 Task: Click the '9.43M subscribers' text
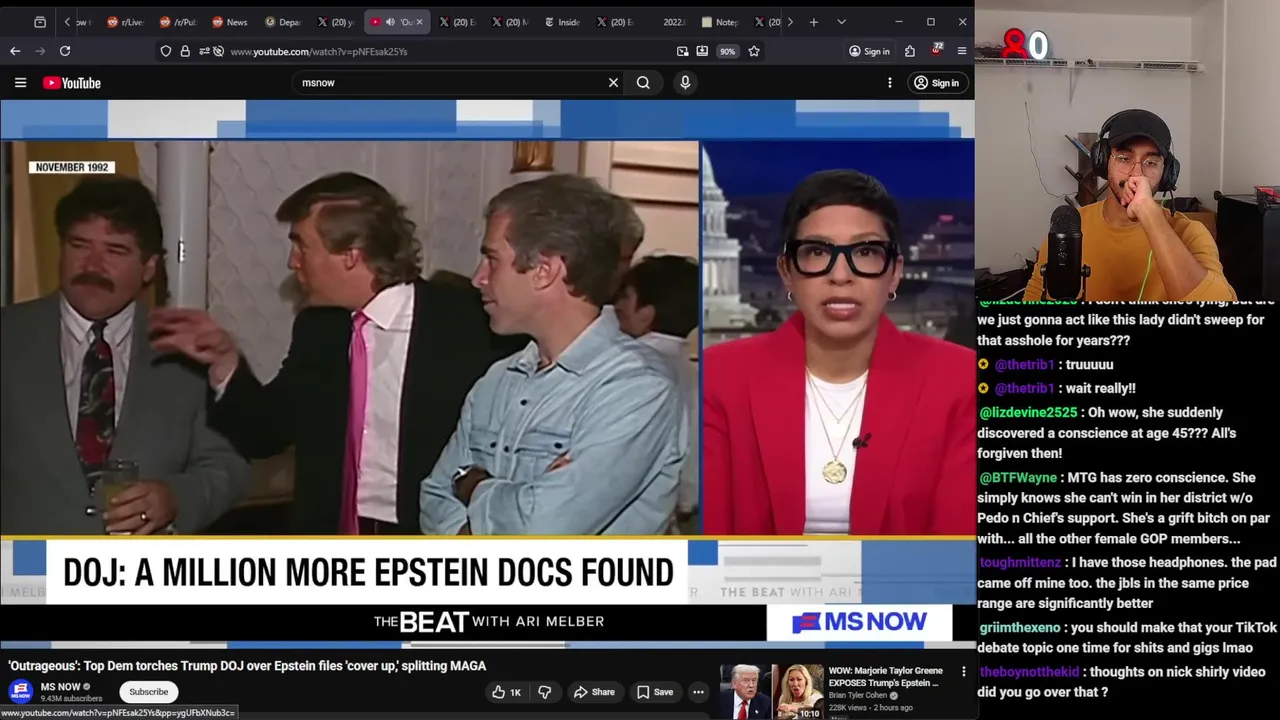tap(71, 699)
